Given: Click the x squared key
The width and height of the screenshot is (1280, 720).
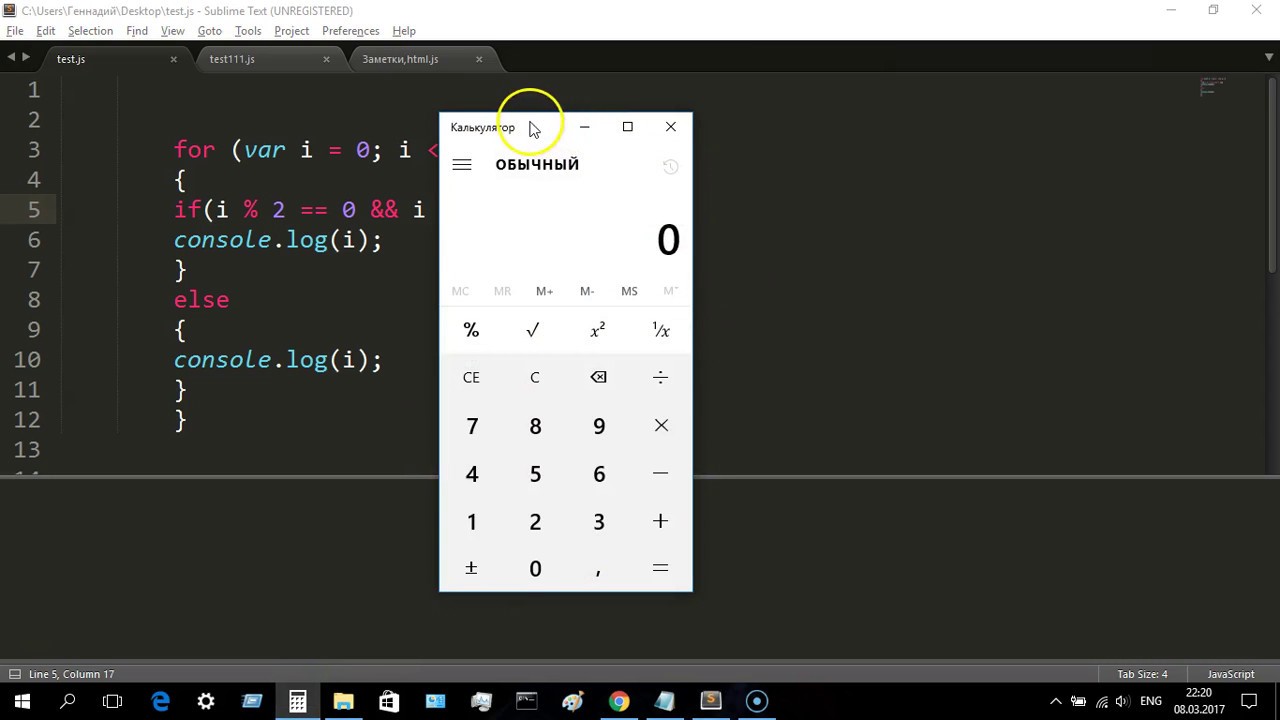Looking at the screenshot, I should tap(598, 330).
